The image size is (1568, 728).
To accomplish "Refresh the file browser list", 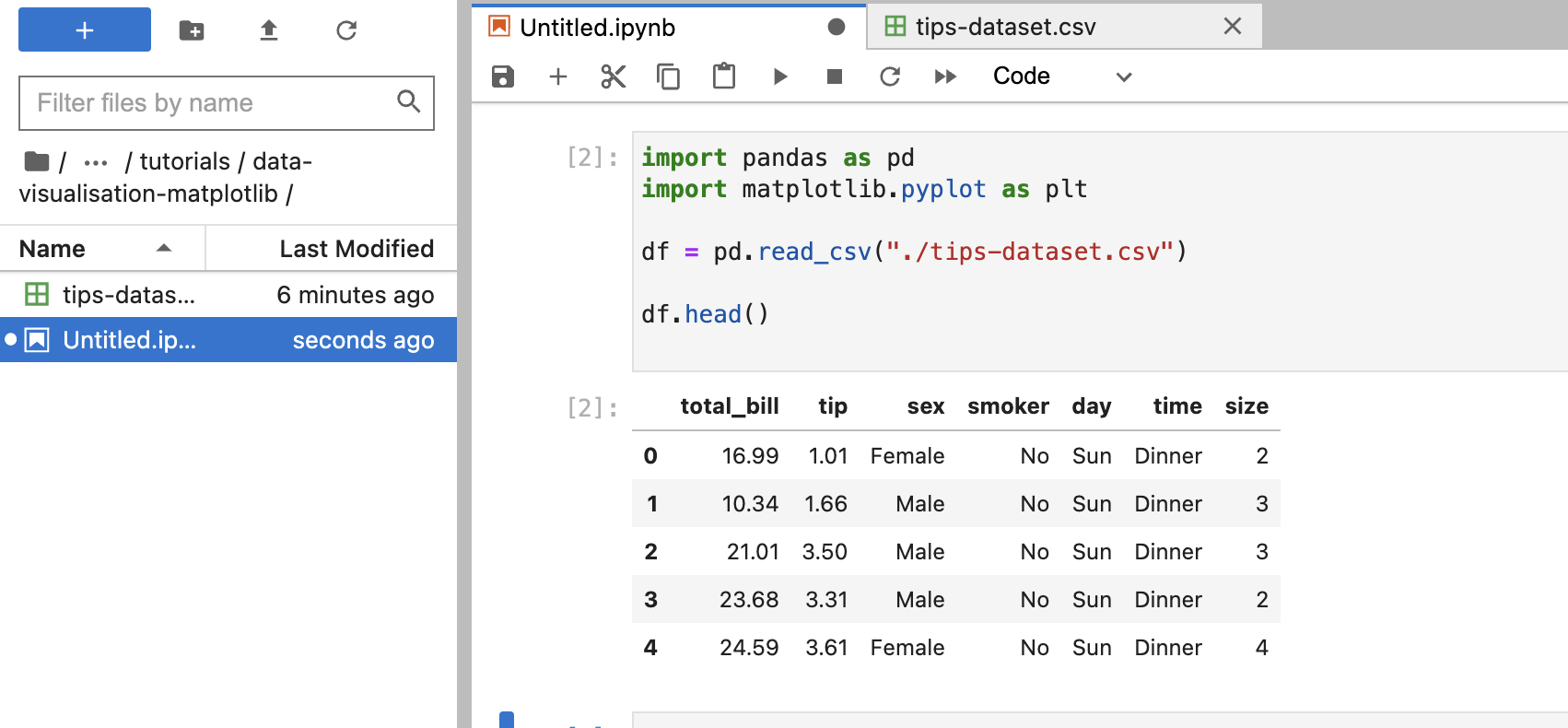I will [x=346, y=30].
